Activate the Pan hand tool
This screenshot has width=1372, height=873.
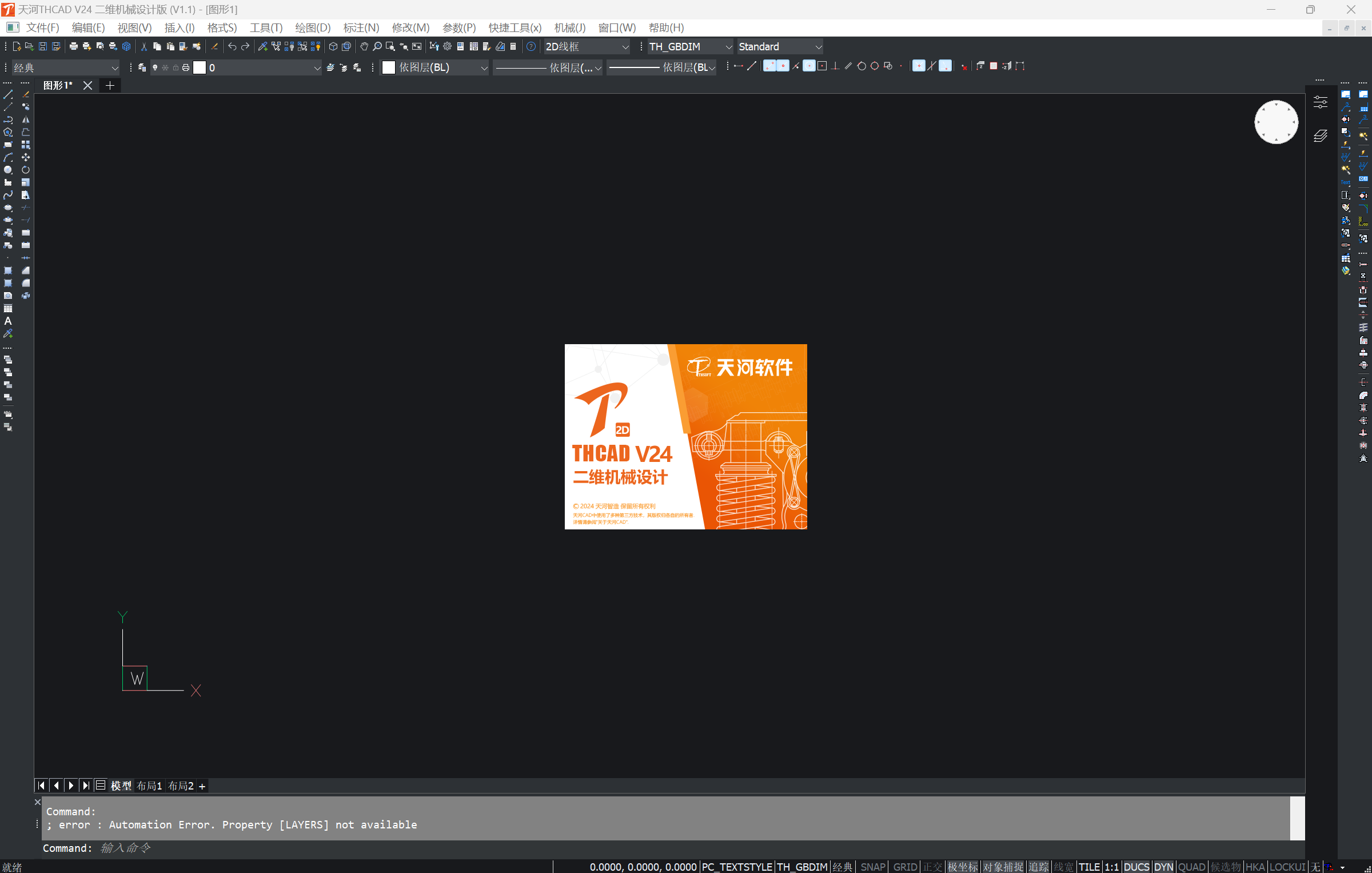(364, 47)
